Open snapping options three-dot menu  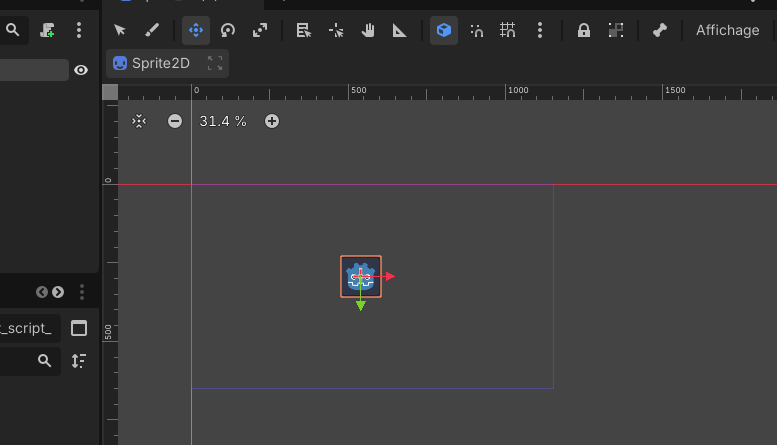coord(540,30)
